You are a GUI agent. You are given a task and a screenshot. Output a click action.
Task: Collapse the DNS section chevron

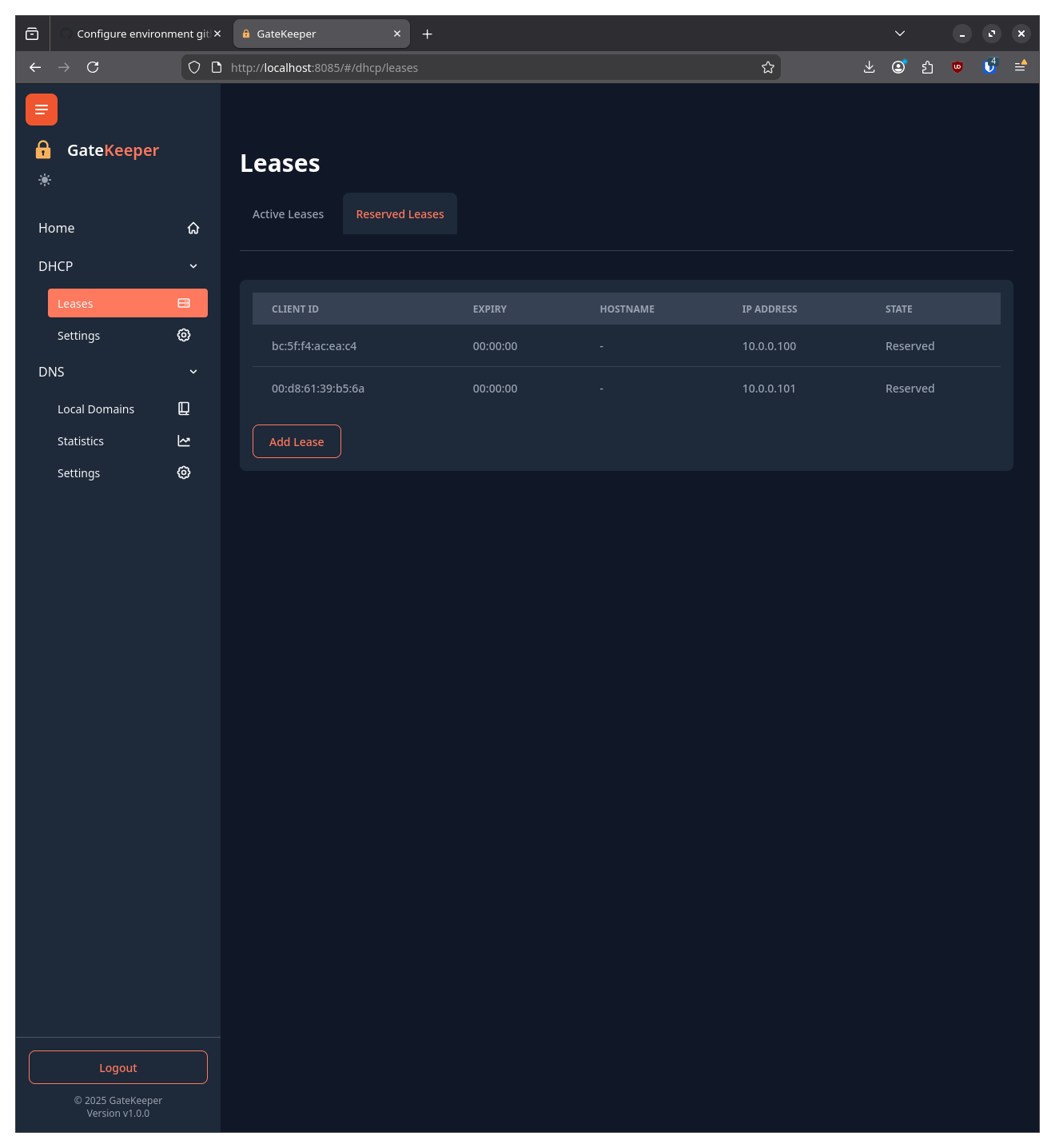[x=193, y=371]
